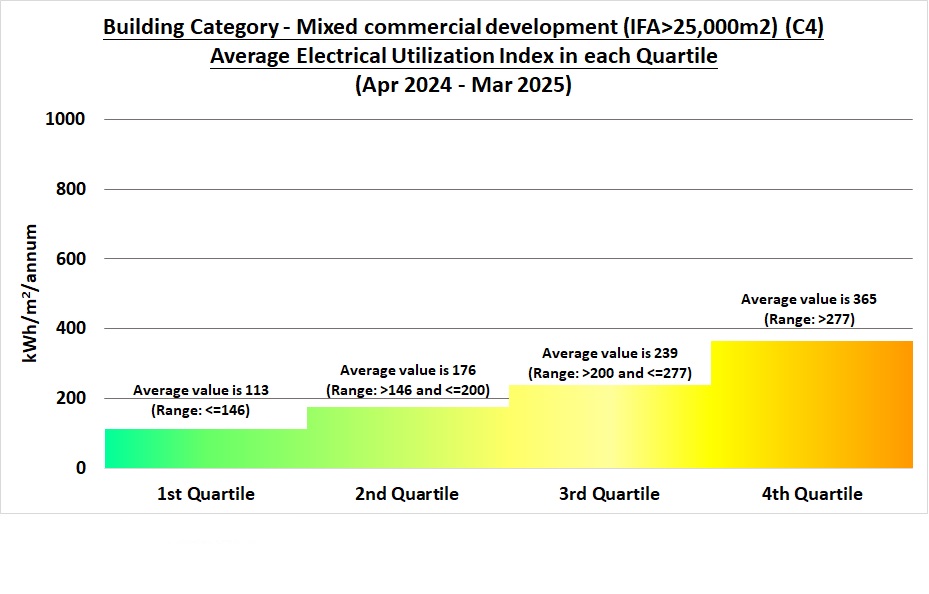
Task: Click the '1st Quartile' axis label
Action: [x=204, y=493]
